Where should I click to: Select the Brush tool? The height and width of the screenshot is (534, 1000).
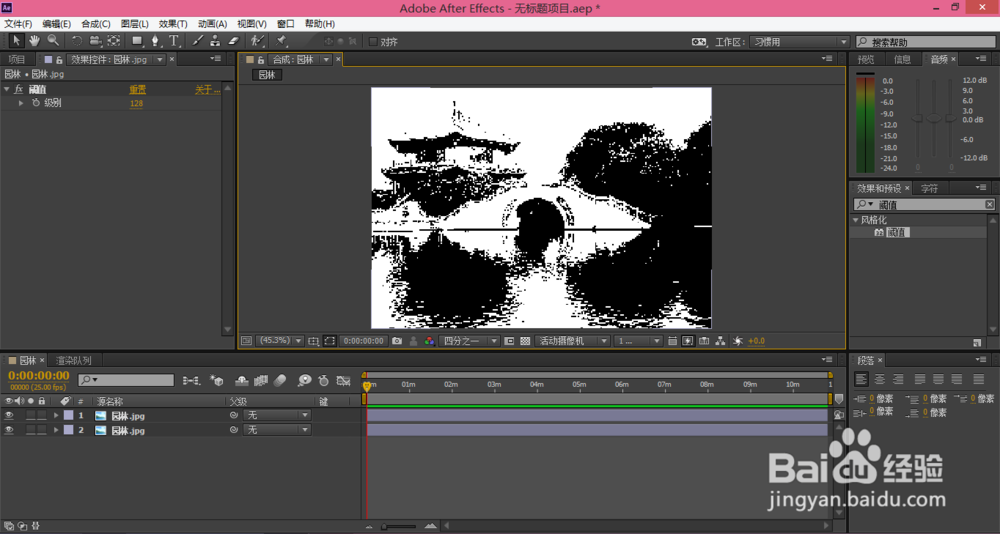[x=198, y=41]
